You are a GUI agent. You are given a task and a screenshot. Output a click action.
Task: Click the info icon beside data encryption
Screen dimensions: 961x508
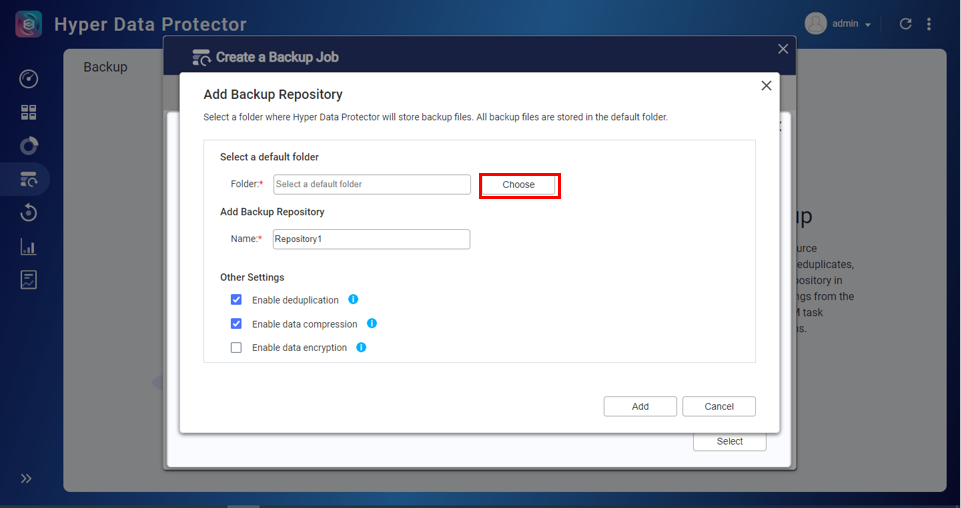point(361,348)
